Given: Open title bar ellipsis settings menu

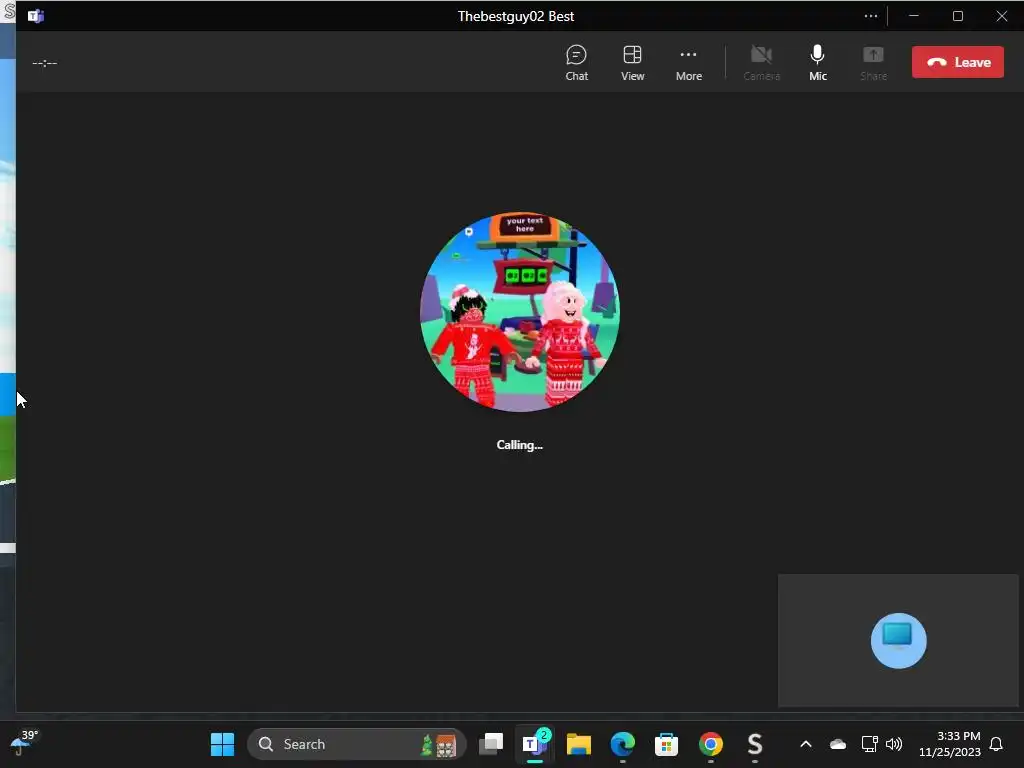Looking at the screenshot, I should (871, 16).
